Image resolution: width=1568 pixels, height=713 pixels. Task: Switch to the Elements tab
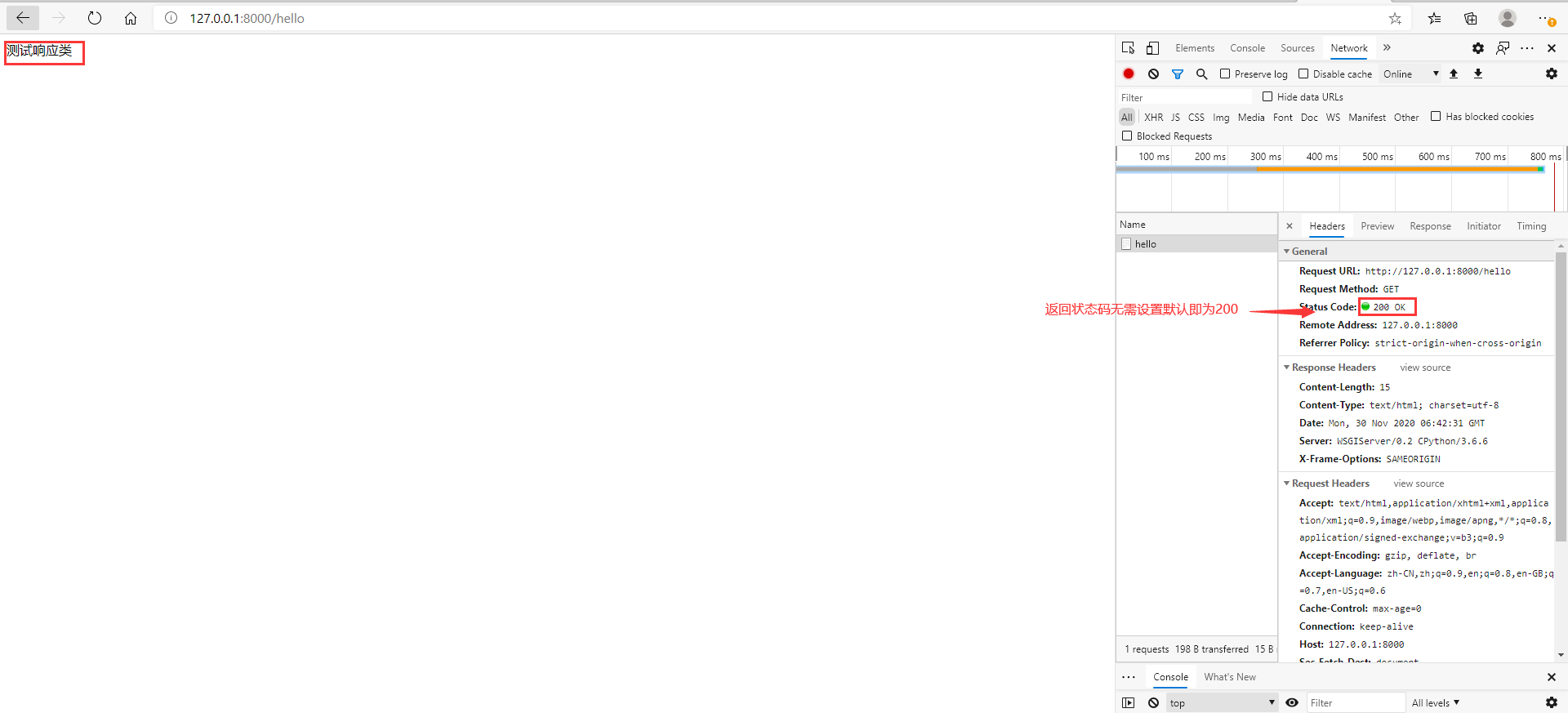[1195, 48]
